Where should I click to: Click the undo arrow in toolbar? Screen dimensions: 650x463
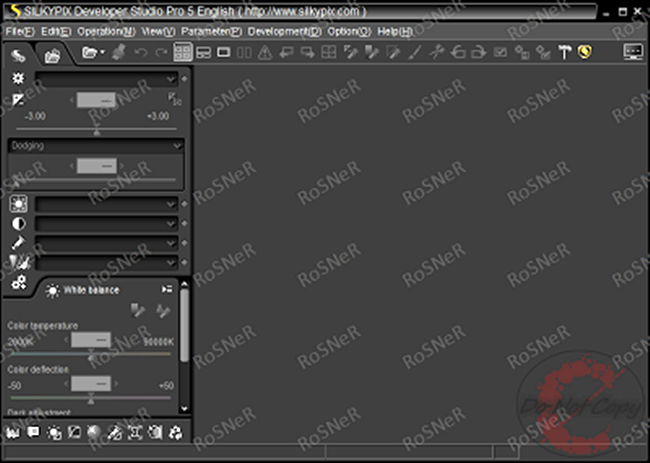click(x=140, y=52)
